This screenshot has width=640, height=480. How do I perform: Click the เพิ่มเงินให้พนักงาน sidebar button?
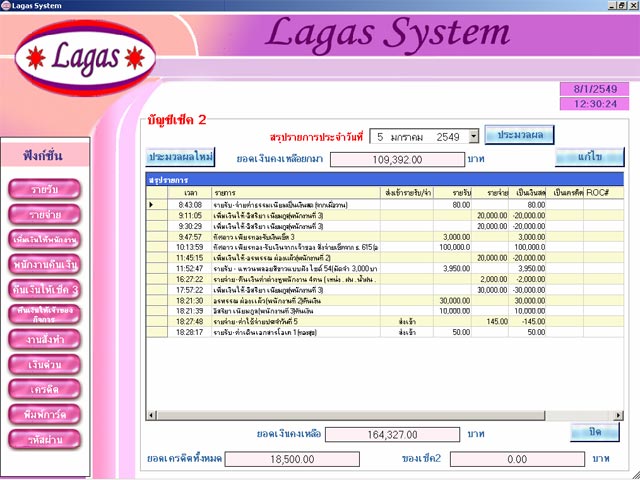click(x=44, y=240)
